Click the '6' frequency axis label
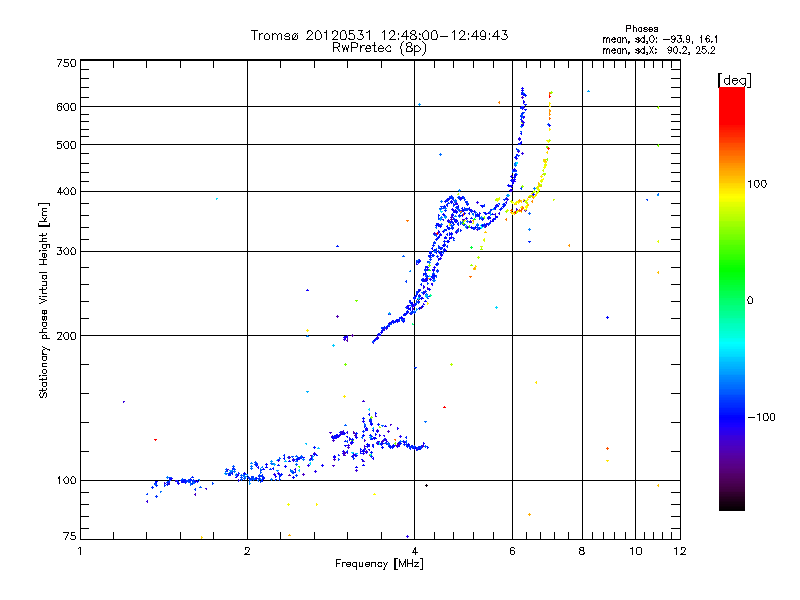Image resolution: width=800 pixels, height=600 pixels. click(x=512, y=551)
